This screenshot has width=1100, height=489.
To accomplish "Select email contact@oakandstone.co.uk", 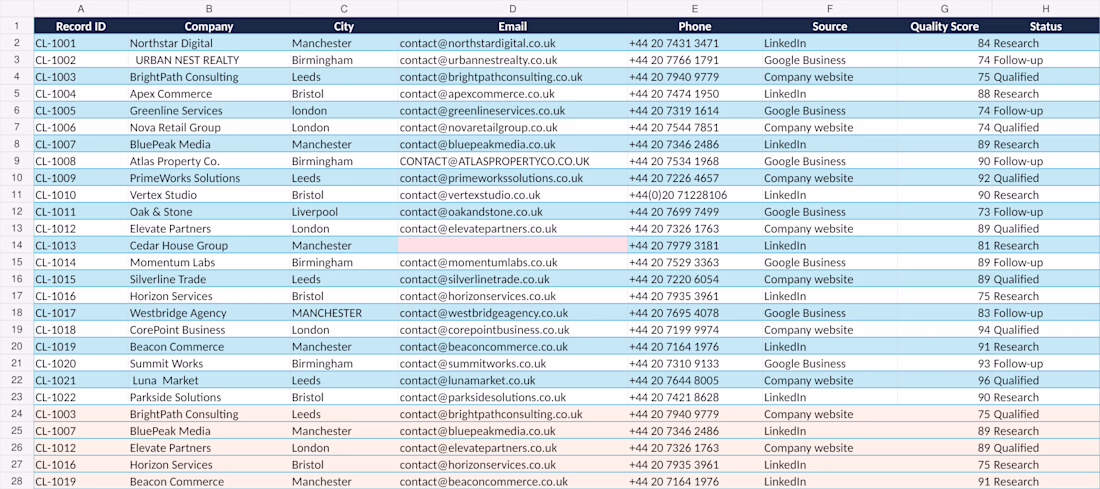I will 513,212.
